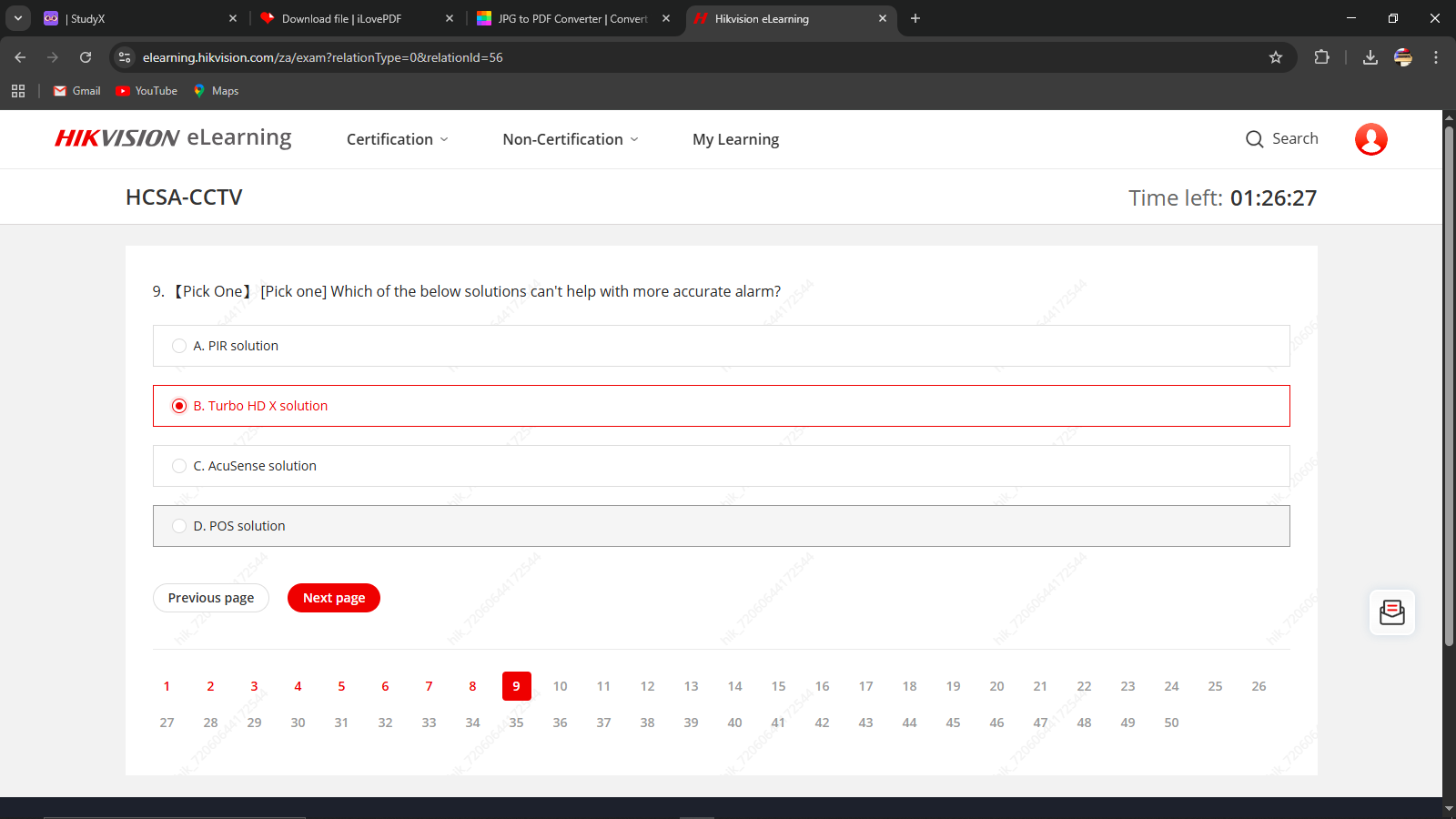Click the page vertical scrollbar
The width and height of the screenshot is (1456, 819).
click(x=1449, y=387)
